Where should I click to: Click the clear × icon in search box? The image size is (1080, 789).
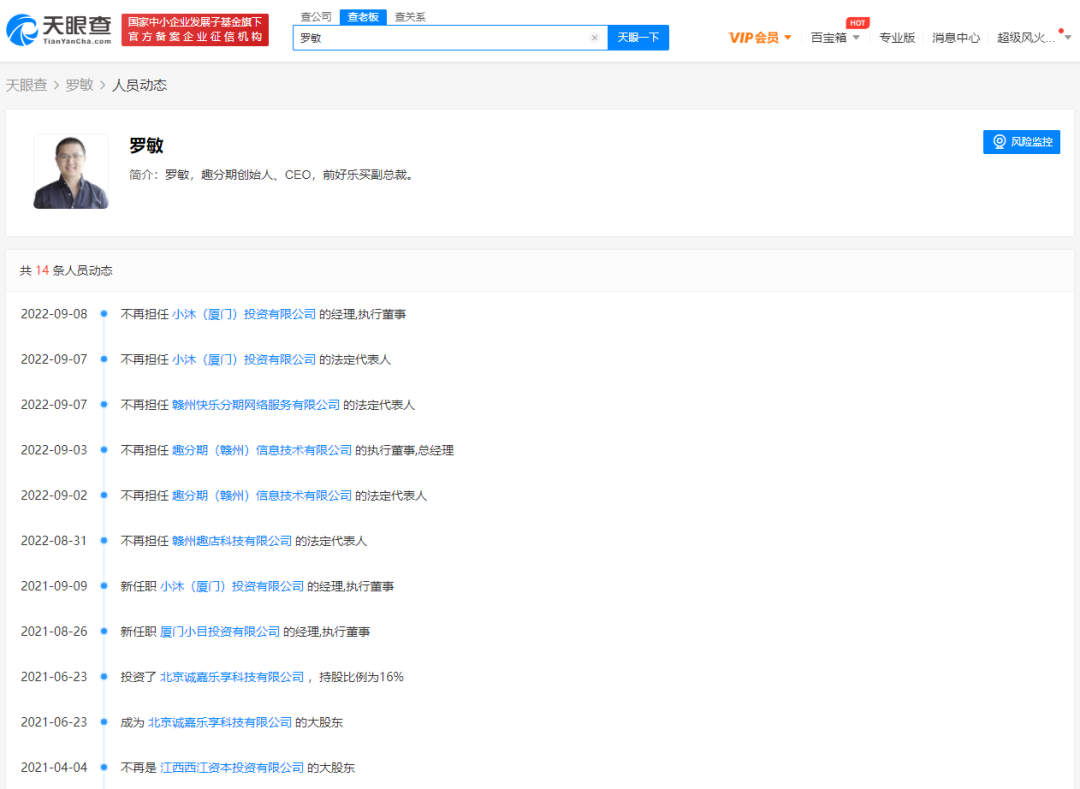click(594, 37)
